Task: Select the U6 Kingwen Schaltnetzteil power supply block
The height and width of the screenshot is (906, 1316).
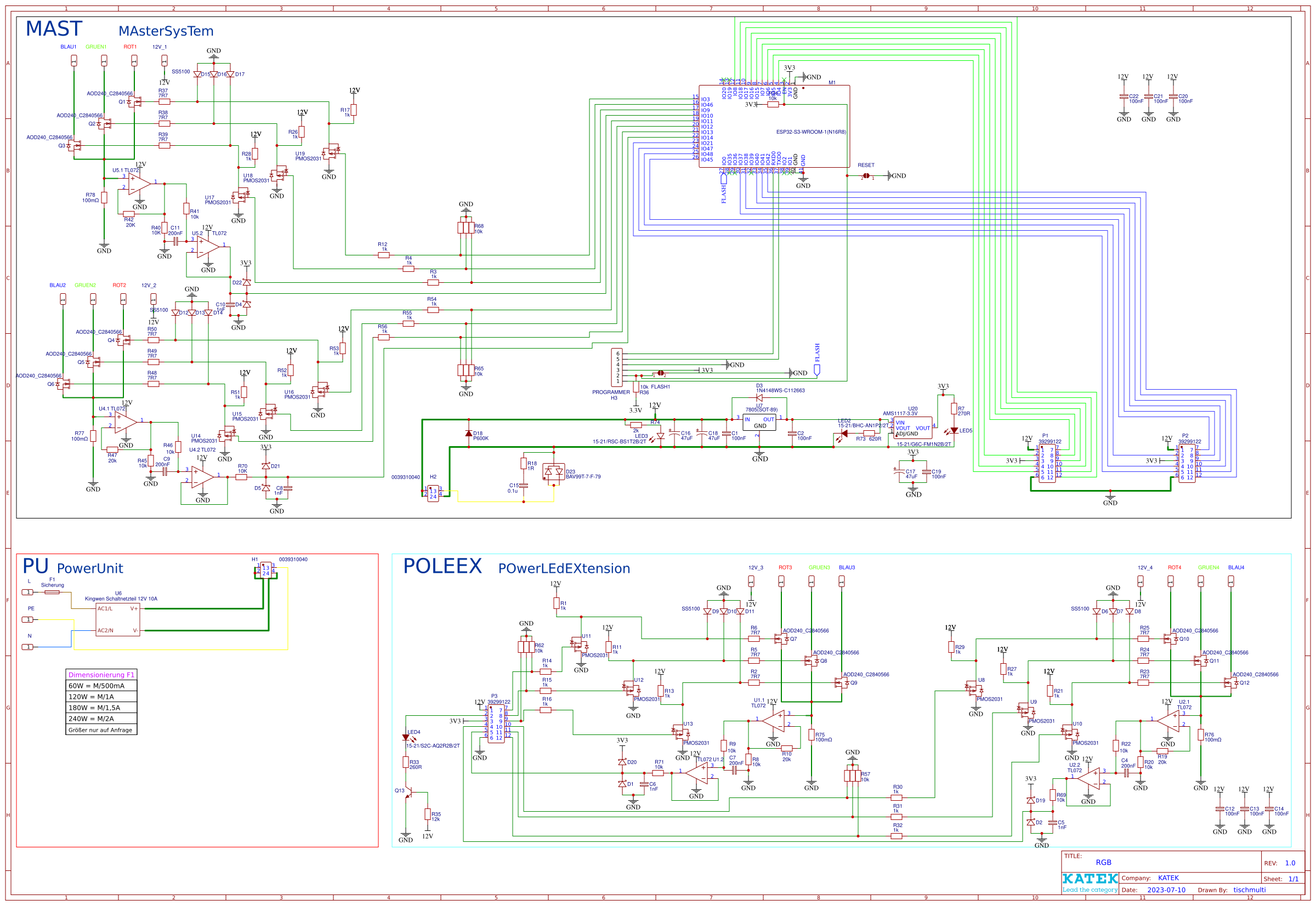Action: (117, 619)
